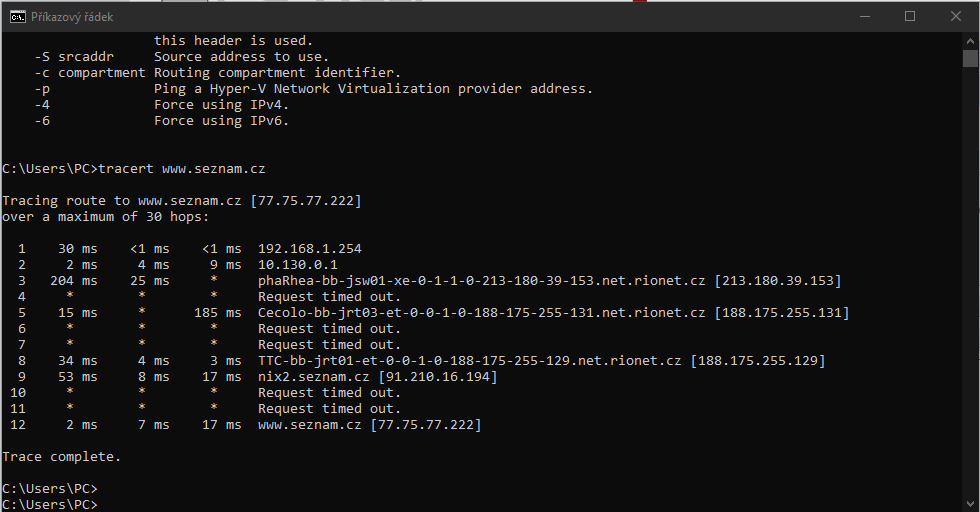
Task: Click the last C:\Users\PC> prompt line
Action: 50,504
